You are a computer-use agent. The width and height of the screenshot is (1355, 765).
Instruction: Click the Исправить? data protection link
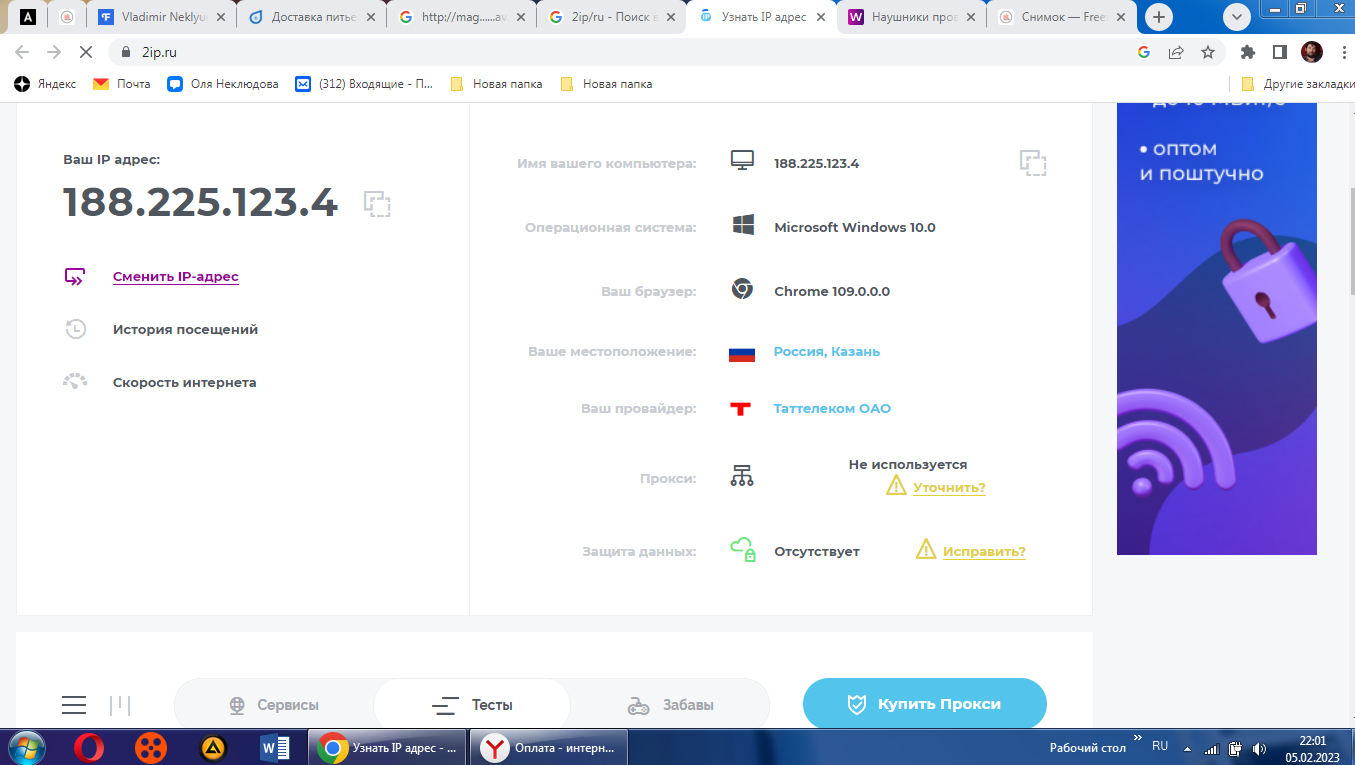pyautogui.click(x=984, y=551)
